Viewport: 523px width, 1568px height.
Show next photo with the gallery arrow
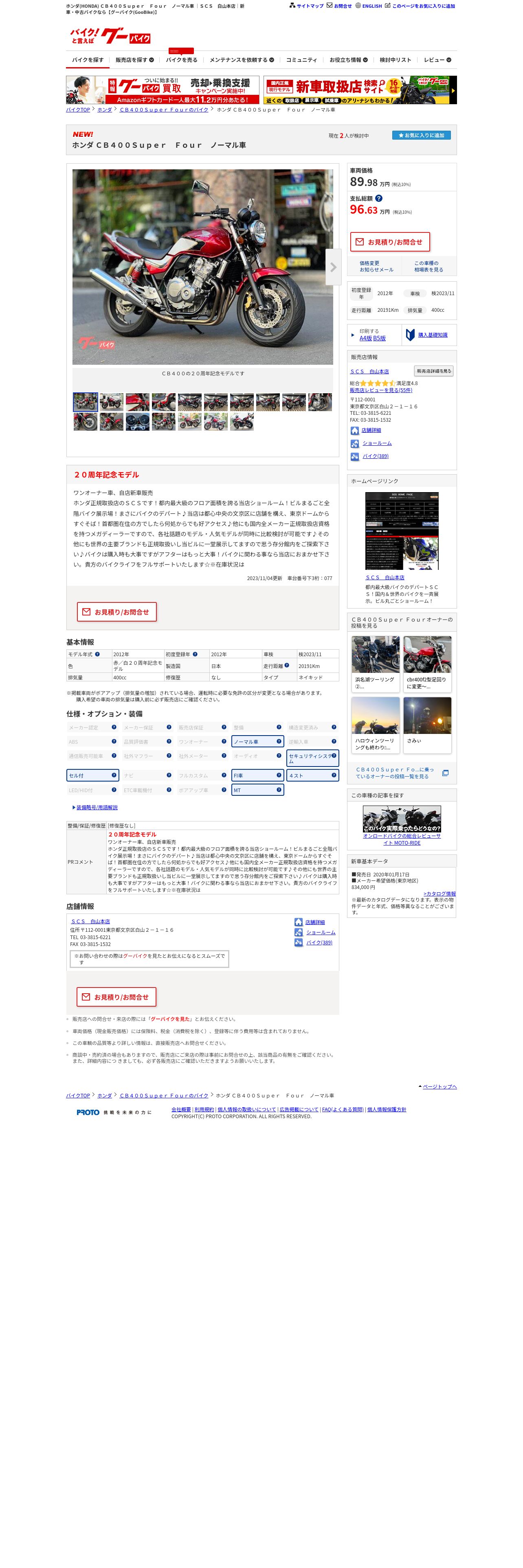[333, 267]
